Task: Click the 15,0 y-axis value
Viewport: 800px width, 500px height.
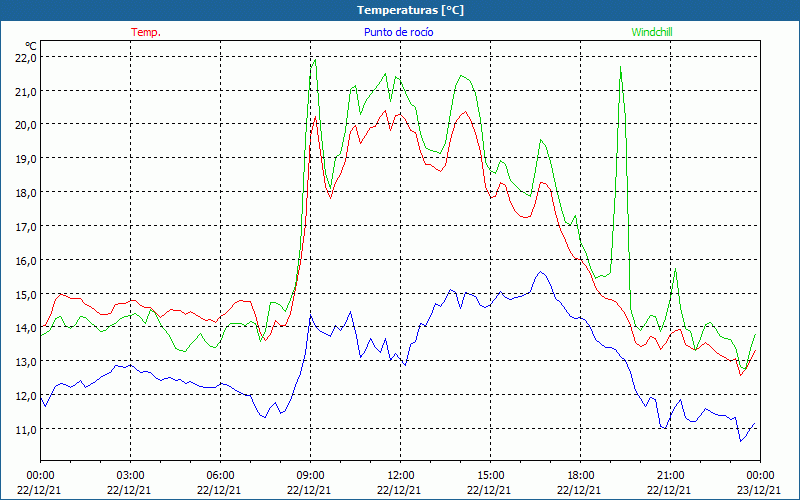Action: [26, 295]
